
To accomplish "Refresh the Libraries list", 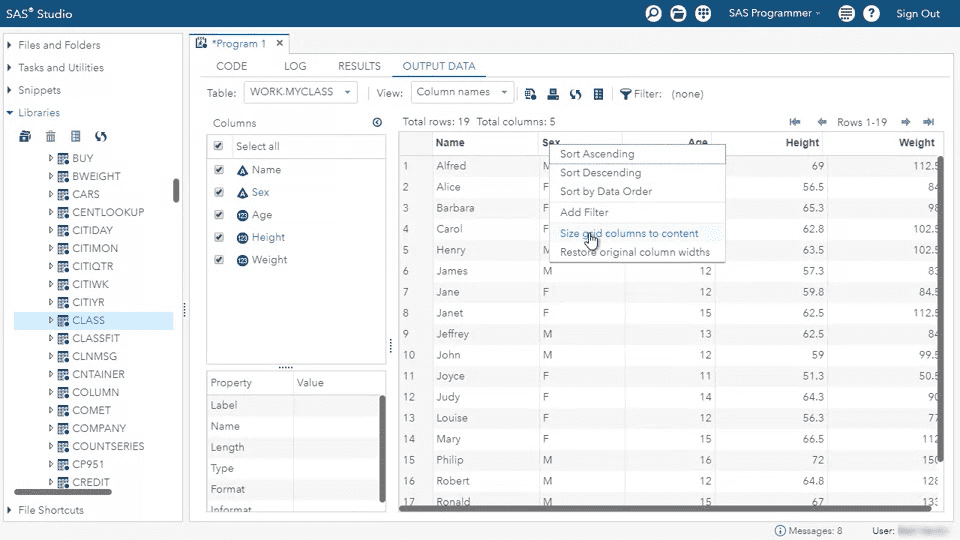I will [x=101, y=136].
